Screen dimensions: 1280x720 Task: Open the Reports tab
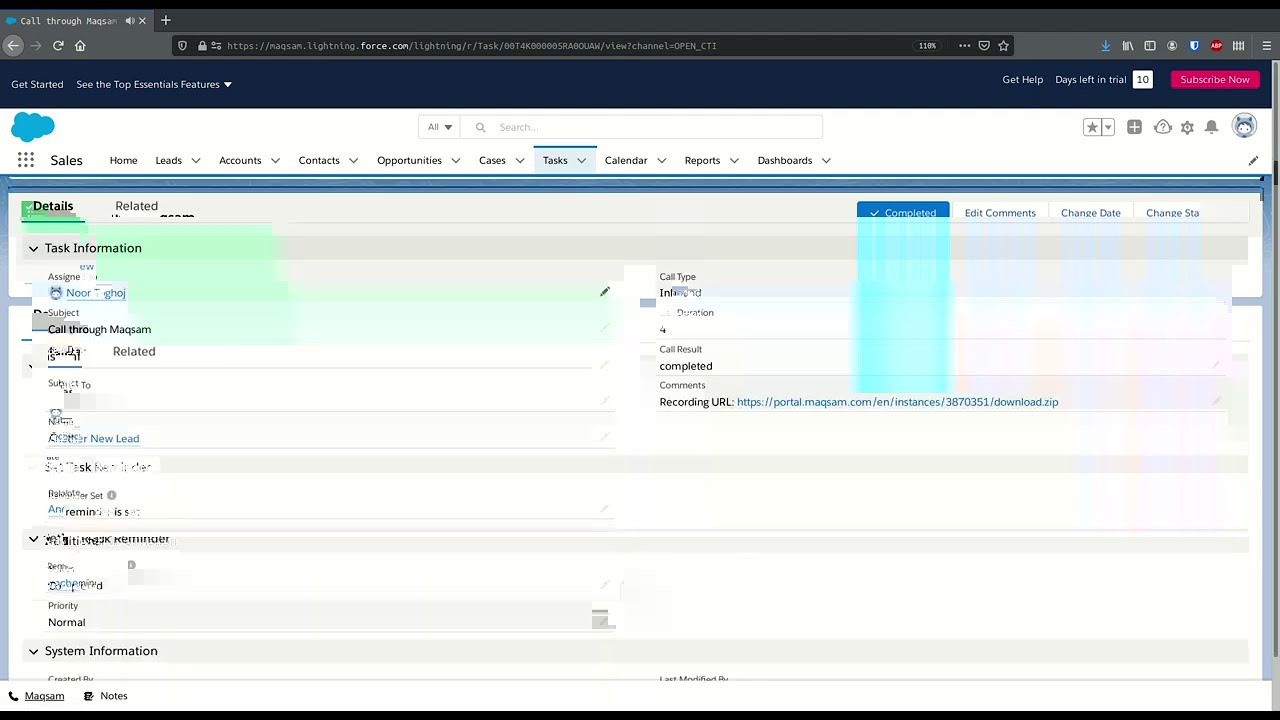(702, 160)
